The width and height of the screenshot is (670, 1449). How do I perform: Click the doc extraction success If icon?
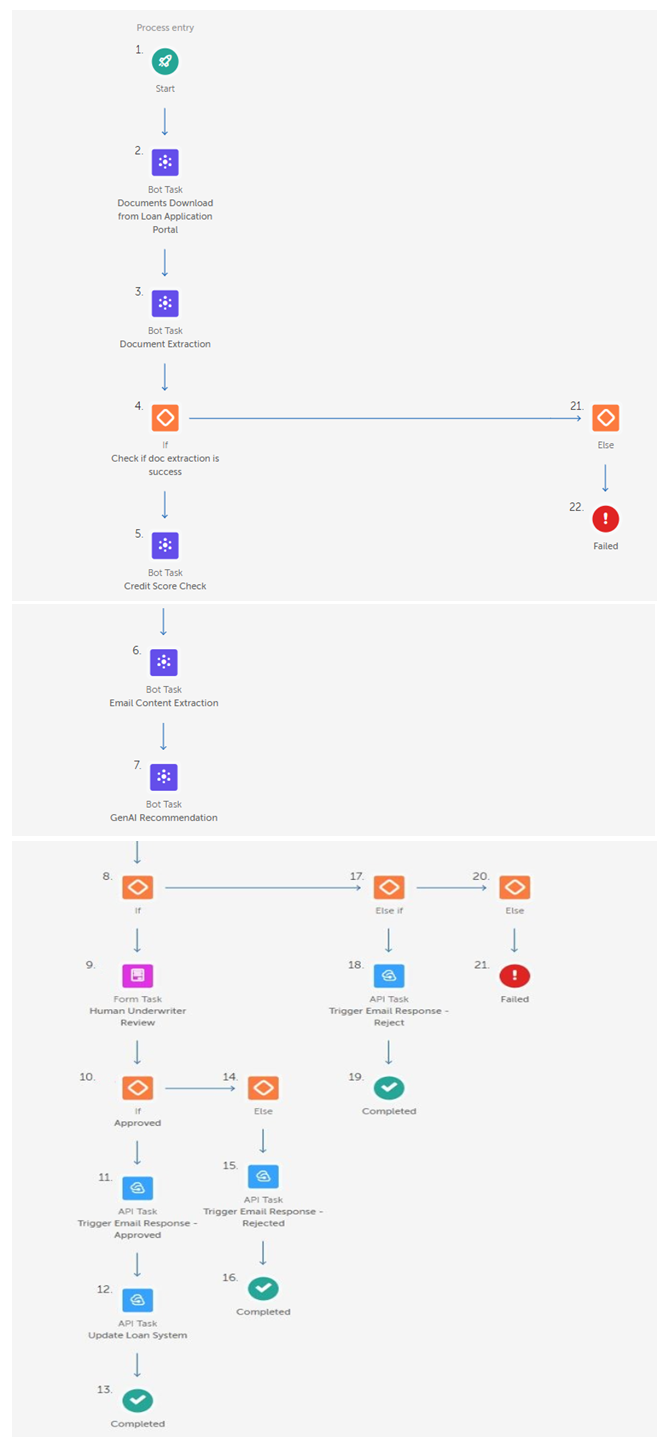165,418
